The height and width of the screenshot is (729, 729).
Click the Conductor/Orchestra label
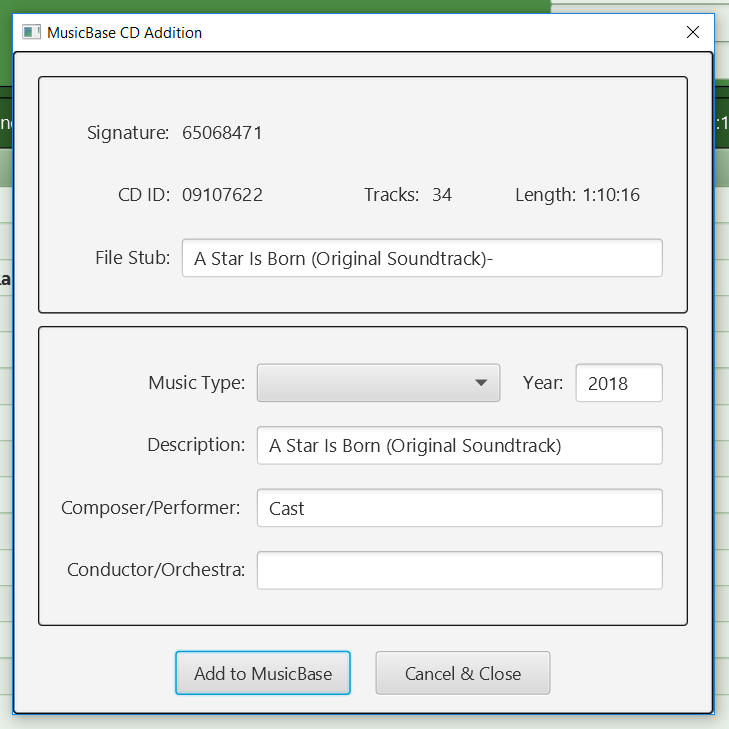click(x=156, y=570)
